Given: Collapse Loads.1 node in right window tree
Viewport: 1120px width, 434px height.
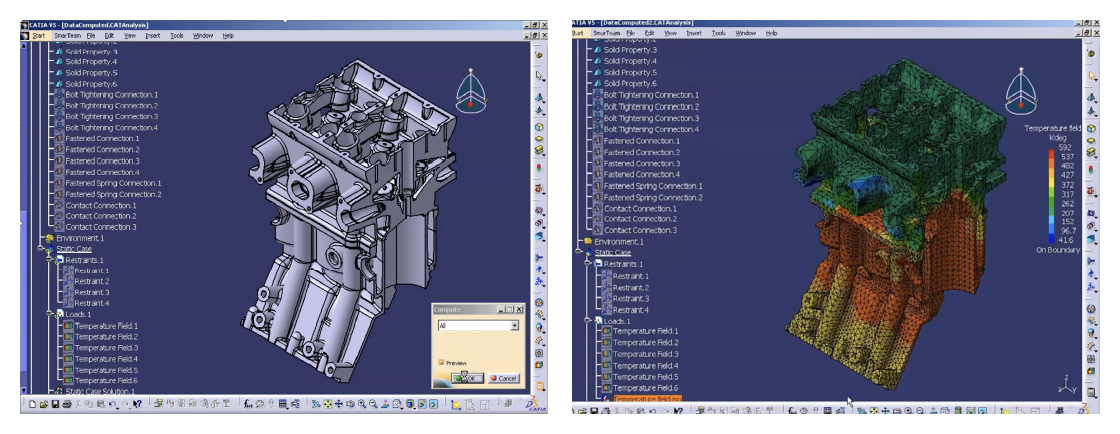Looking at the screenshot, I should [x=588, y=320].
